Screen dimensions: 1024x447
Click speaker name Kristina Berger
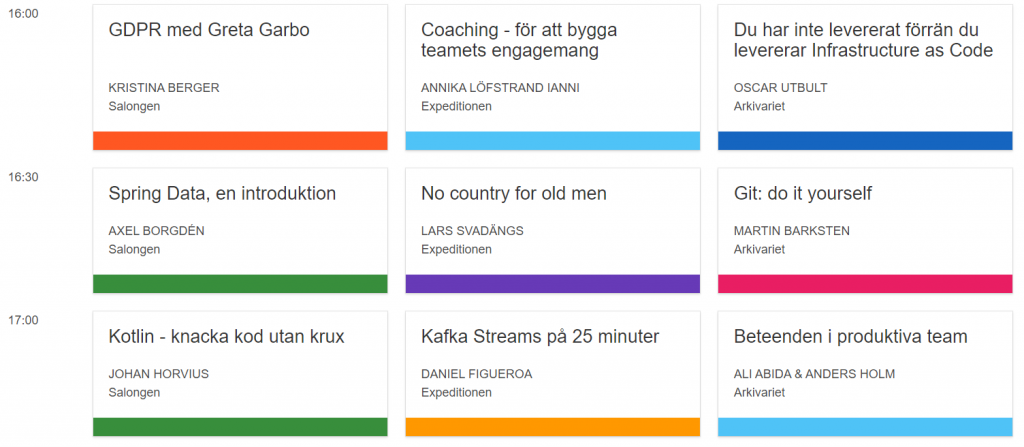(x=164, y=88)
